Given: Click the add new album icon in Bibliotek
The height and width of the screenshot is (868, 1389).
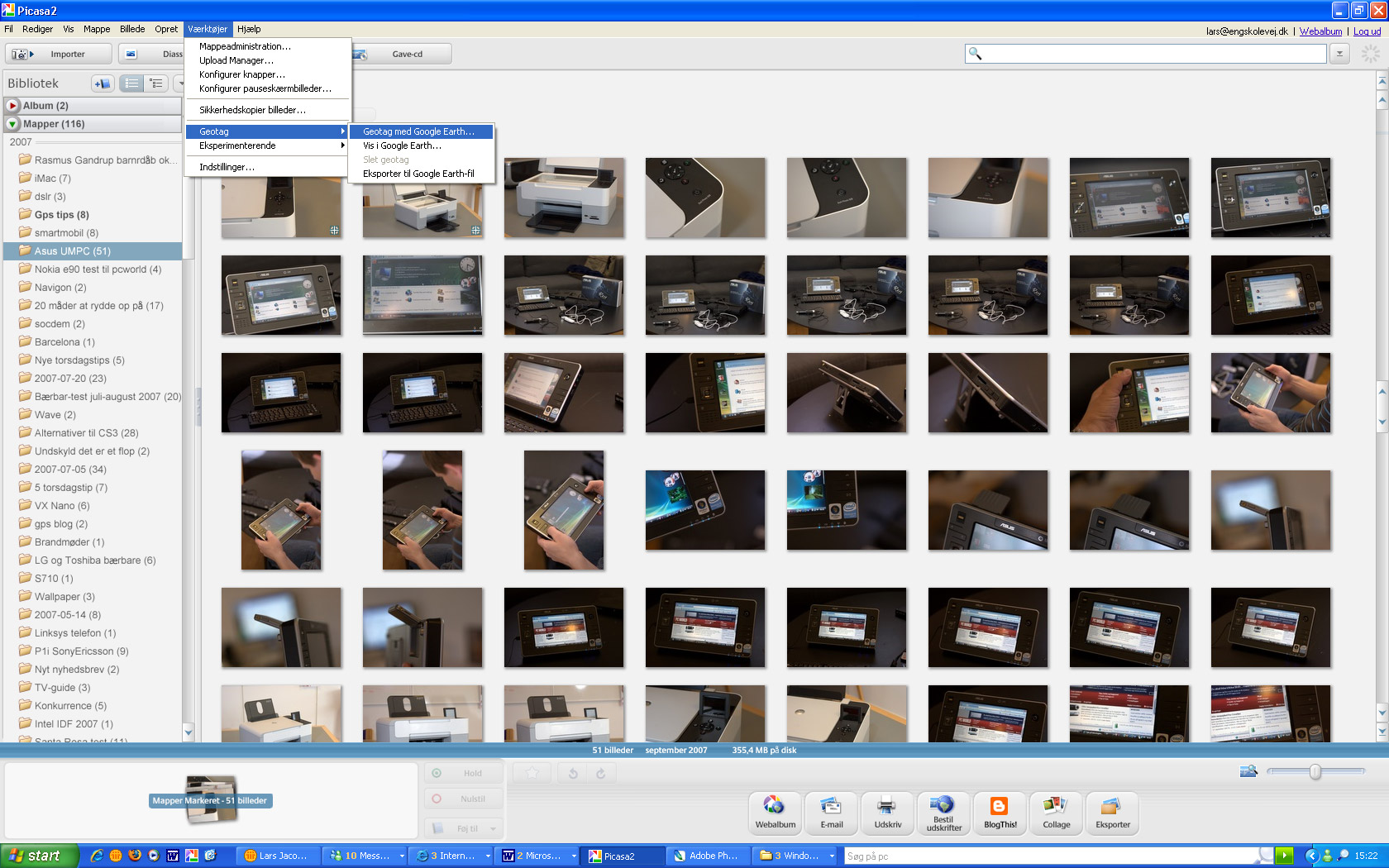Looking at the screenshot, I should click(x=103, y=83).
